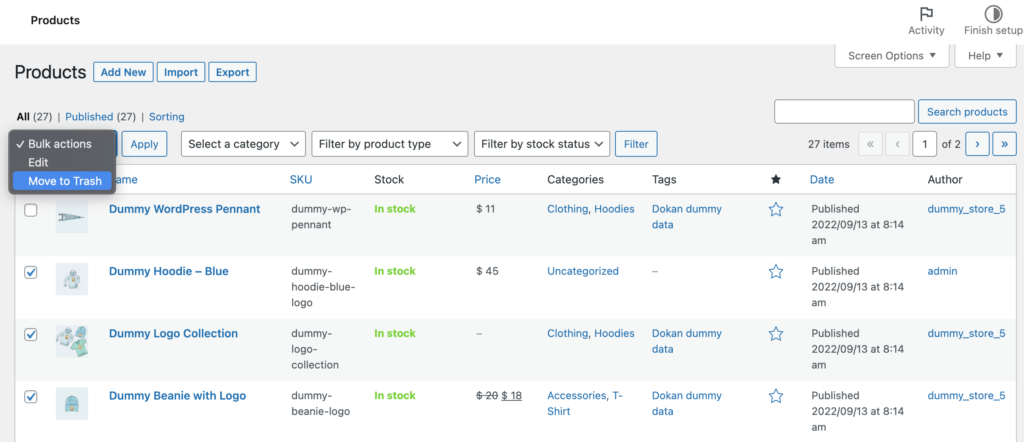Open the Uncategorized category link
The width and height of the screenshot is (1024, 442).
[583, 272]
